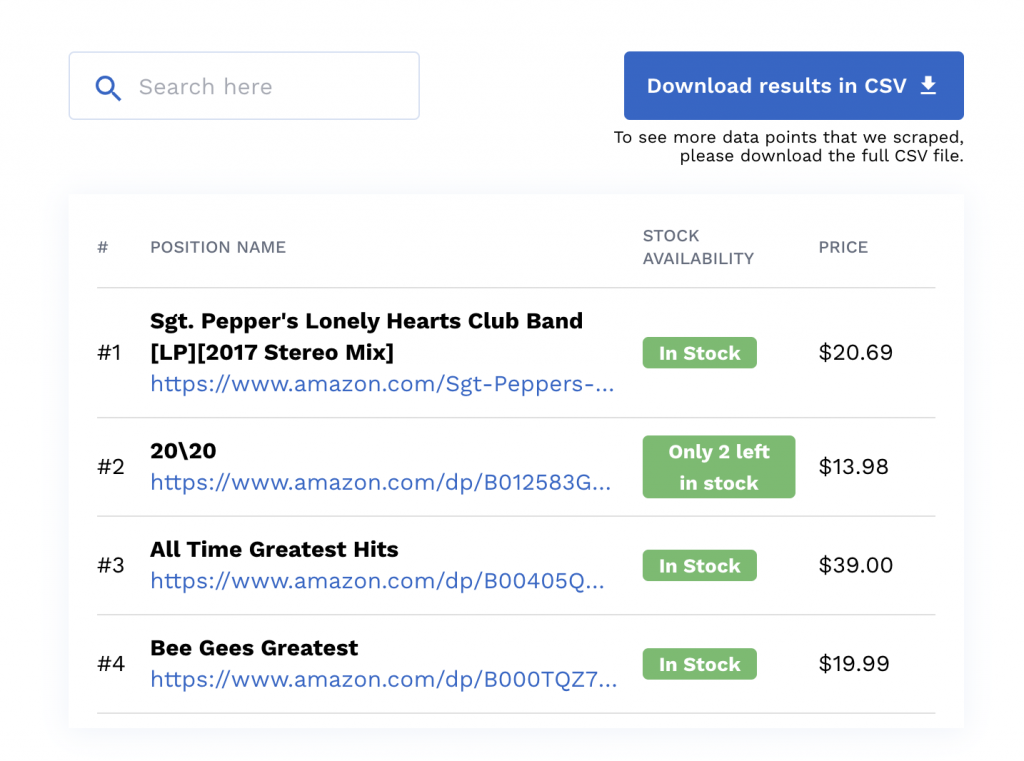Image resolution: width=1024 pixels, height=761 pixels.
Task: Click the search magnifier icon
Action: [108, 88]
